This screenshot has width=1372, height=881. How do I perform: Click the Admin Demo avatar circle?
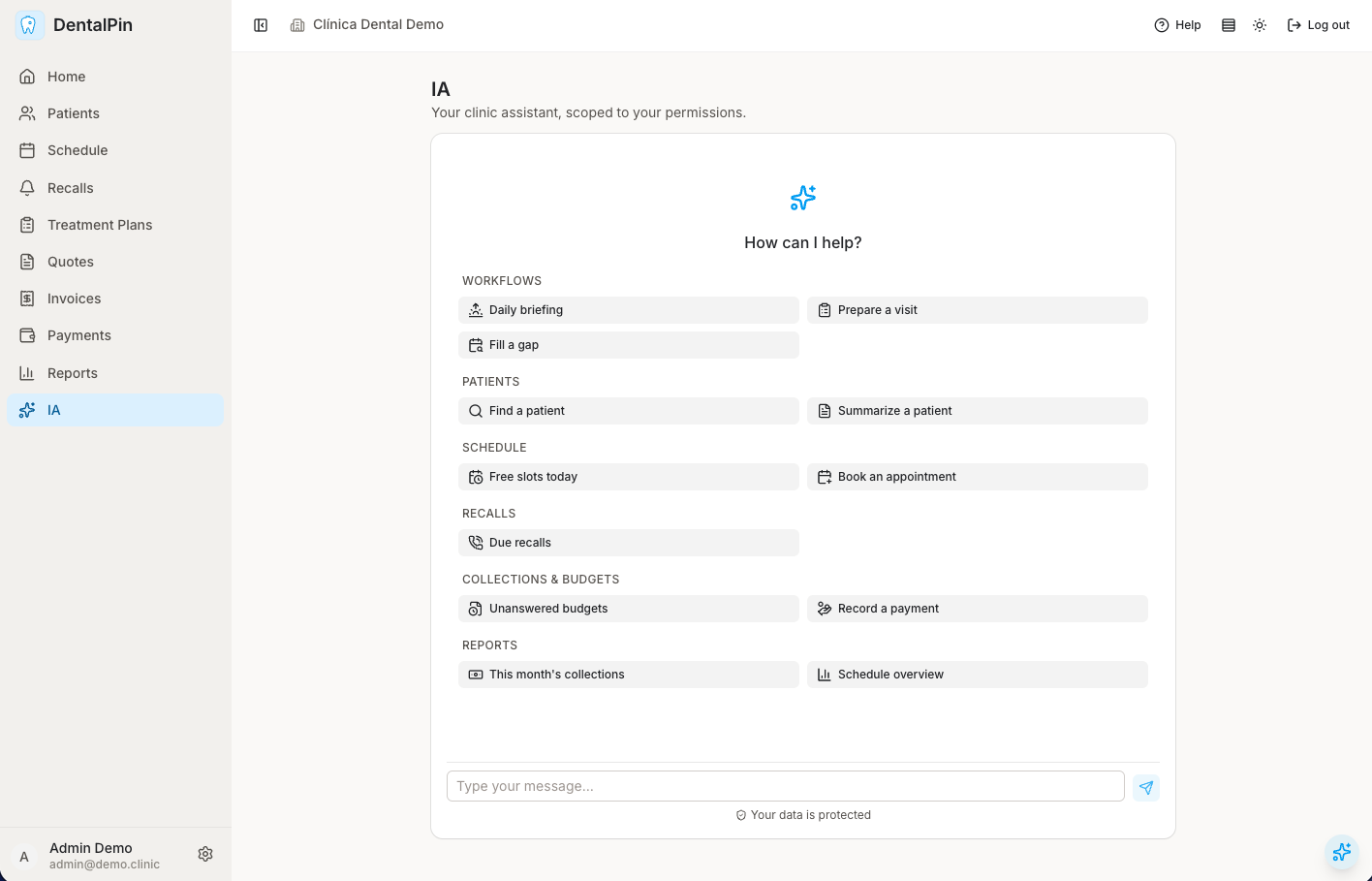[24, 856]
